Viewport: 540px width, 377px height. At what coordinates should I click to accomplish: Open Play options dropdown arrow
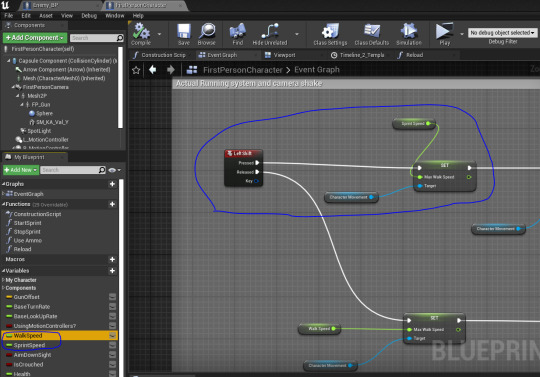[x=462, y=34]
